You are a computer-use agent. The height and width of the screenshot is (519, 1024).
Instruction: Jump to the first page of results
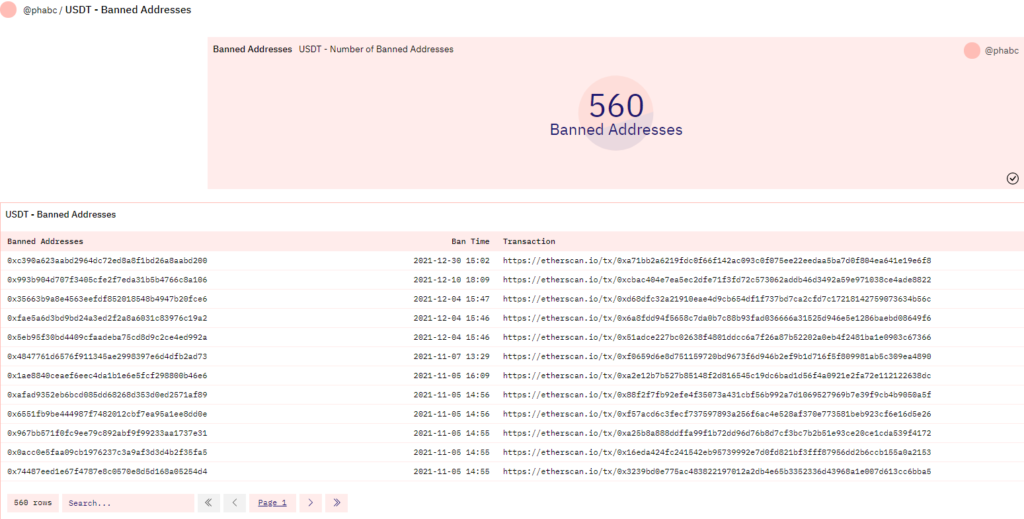[209, 503]
